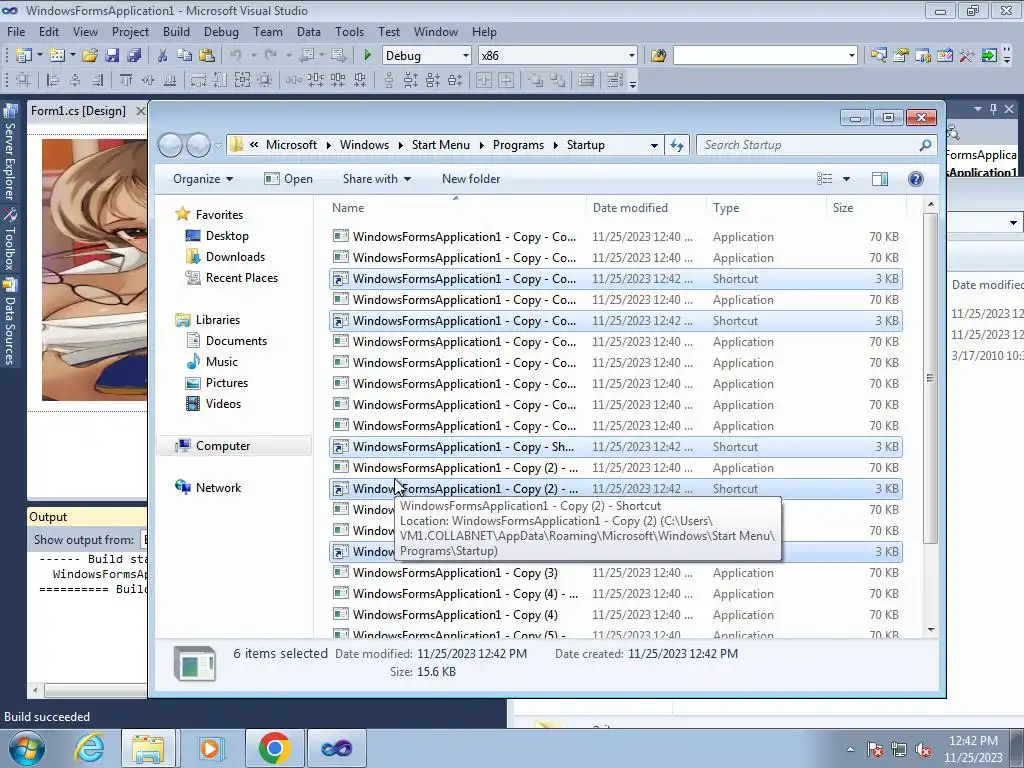The height and width of the screenshot is (768, 1024).
Task: Click Startup in the address breadcrumb
Action: 585,145
